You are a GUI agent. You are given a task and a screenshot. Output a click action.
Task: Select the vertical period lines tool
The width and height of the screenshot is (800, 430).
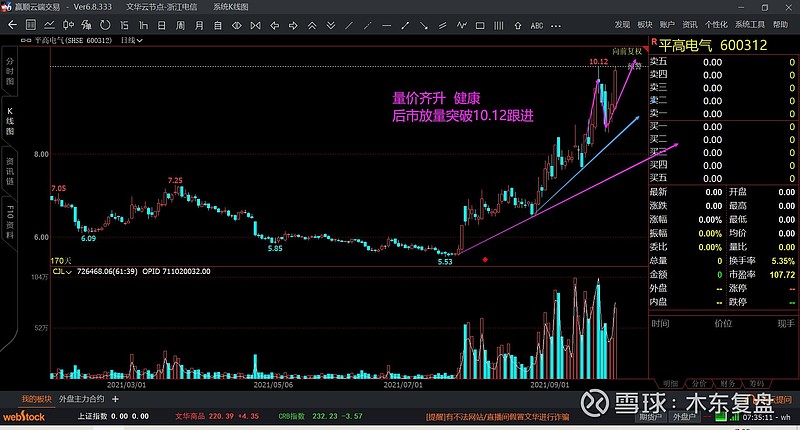[x=499, y=25]
